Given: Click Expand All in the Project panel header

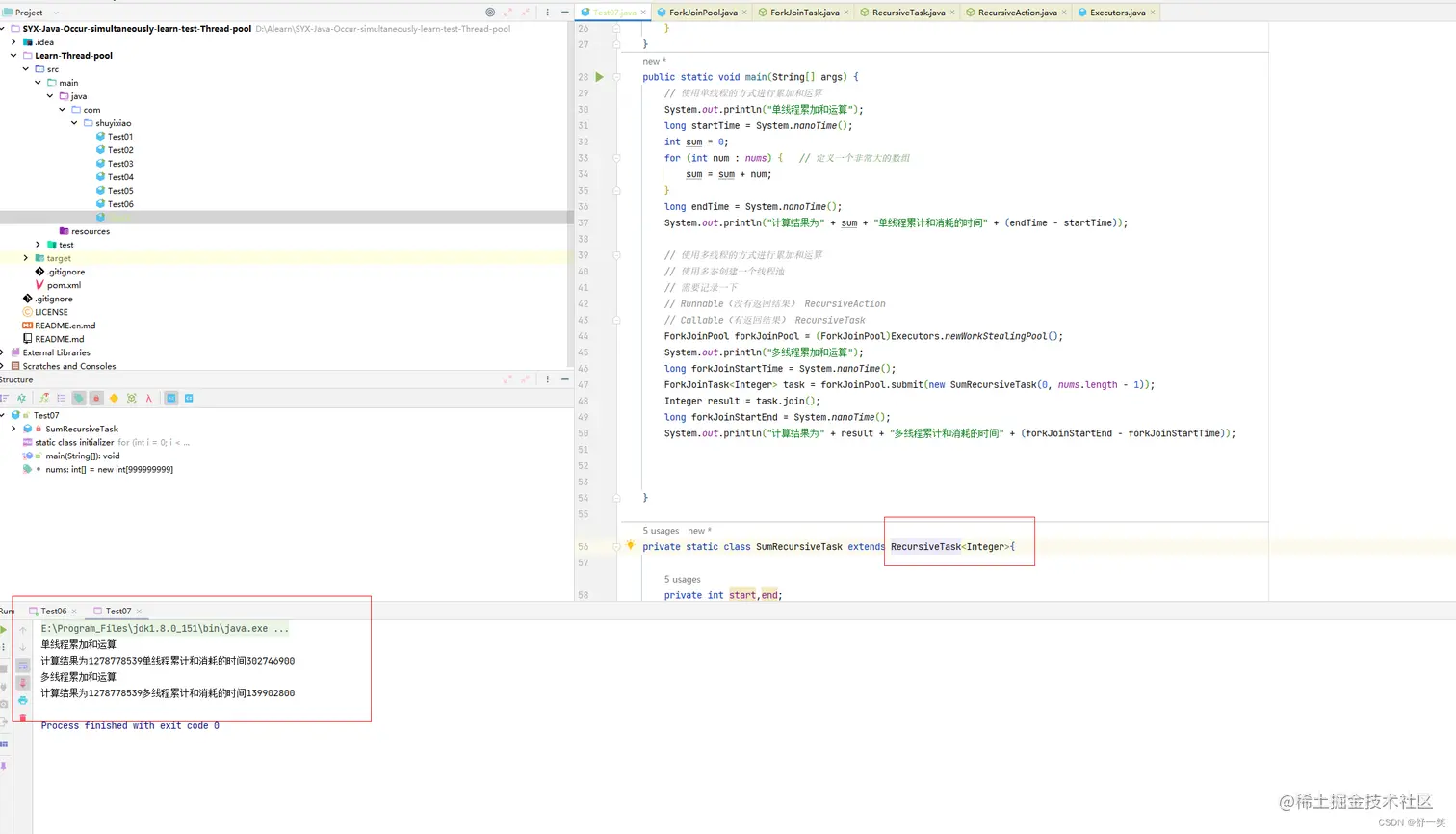Looking at the screenshot, I should point(507,13).
